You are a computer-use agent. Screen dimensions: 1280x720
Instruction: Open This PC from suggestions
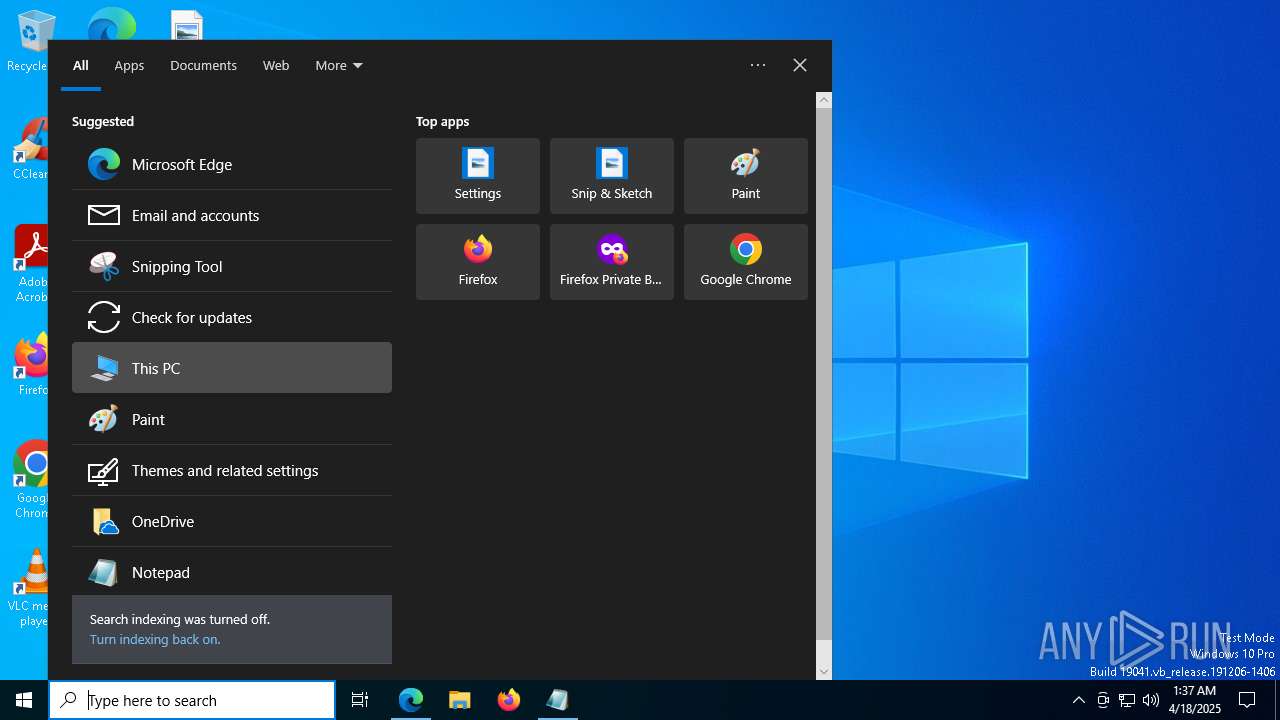[232, 368]
